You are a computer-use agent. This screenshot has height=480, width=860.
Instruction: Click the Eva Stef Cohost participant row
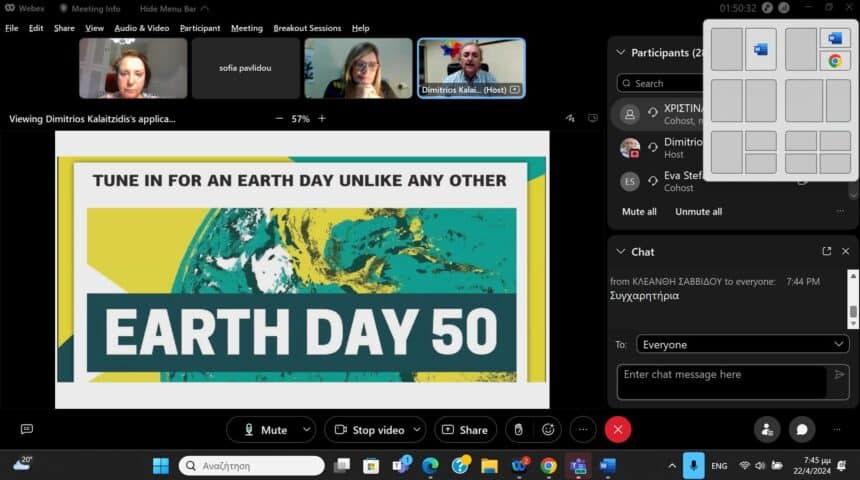(x=657, y=182)
